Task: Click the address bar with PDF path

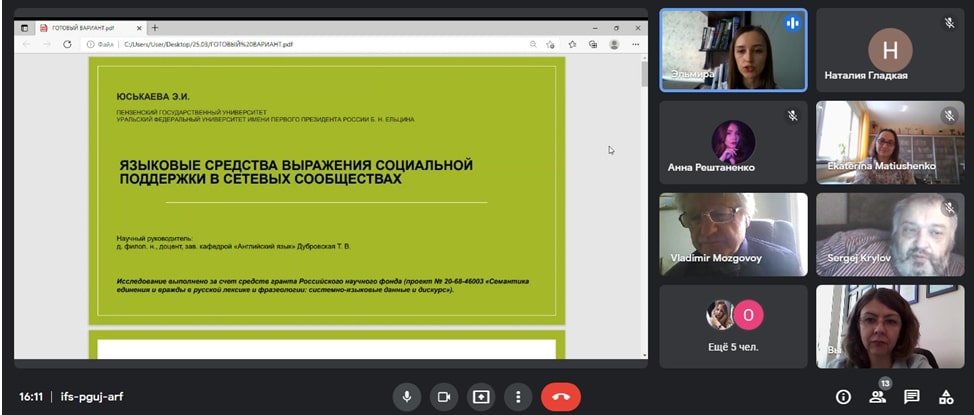Action: click(300, 44)
